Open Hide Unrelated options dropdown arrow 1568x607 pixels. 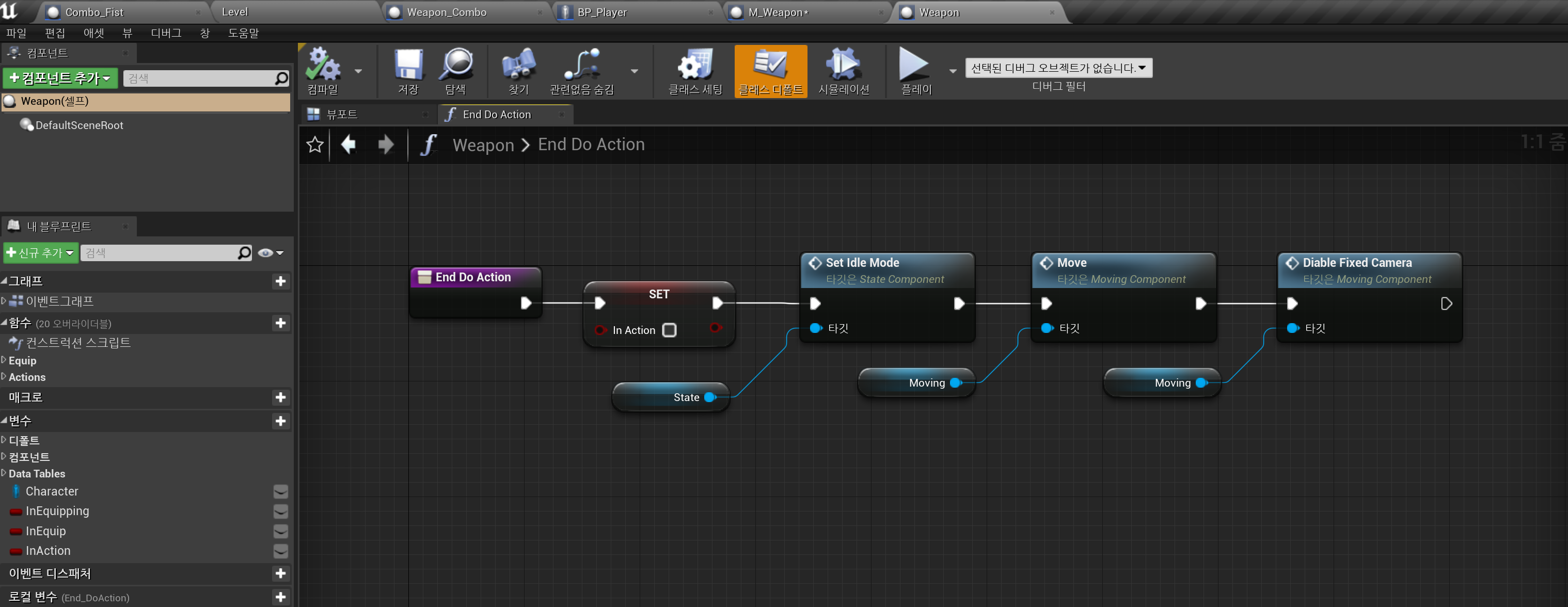click(x=634, y=71)
